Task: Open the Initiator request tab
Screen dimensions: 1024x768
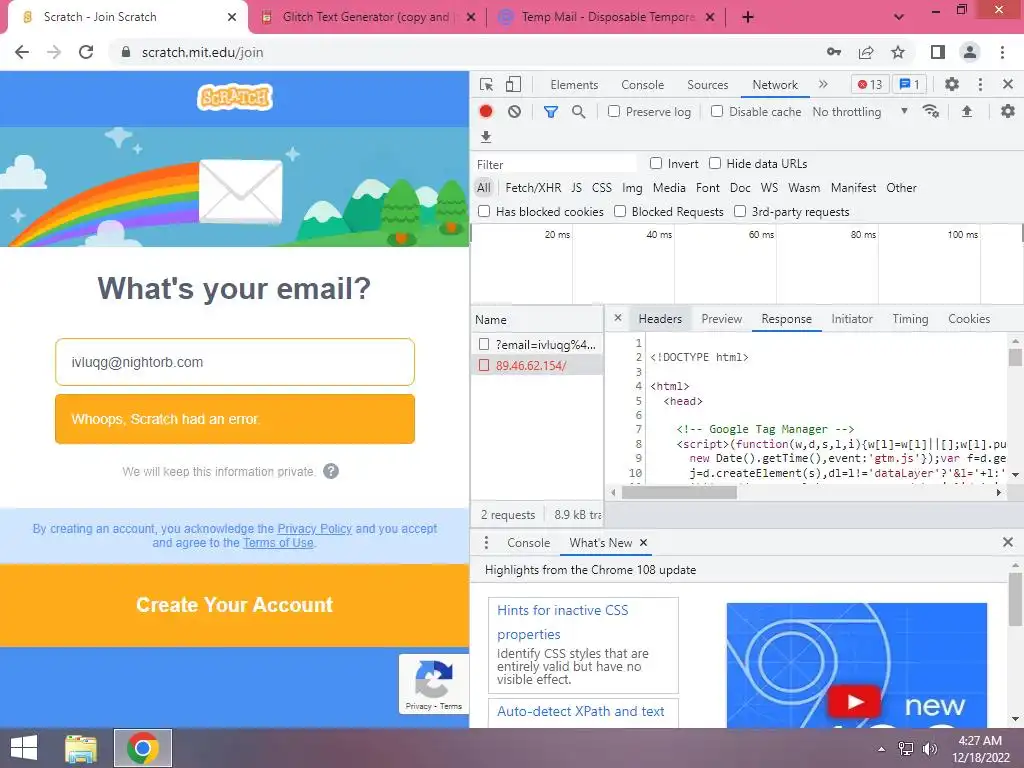Action: pyautogui.click(x=852, y=319)
